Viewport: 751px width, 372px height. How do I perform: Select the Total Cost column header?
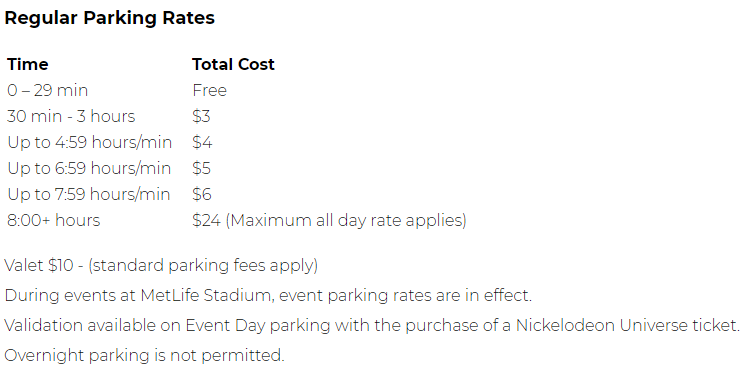pos(233,64)
